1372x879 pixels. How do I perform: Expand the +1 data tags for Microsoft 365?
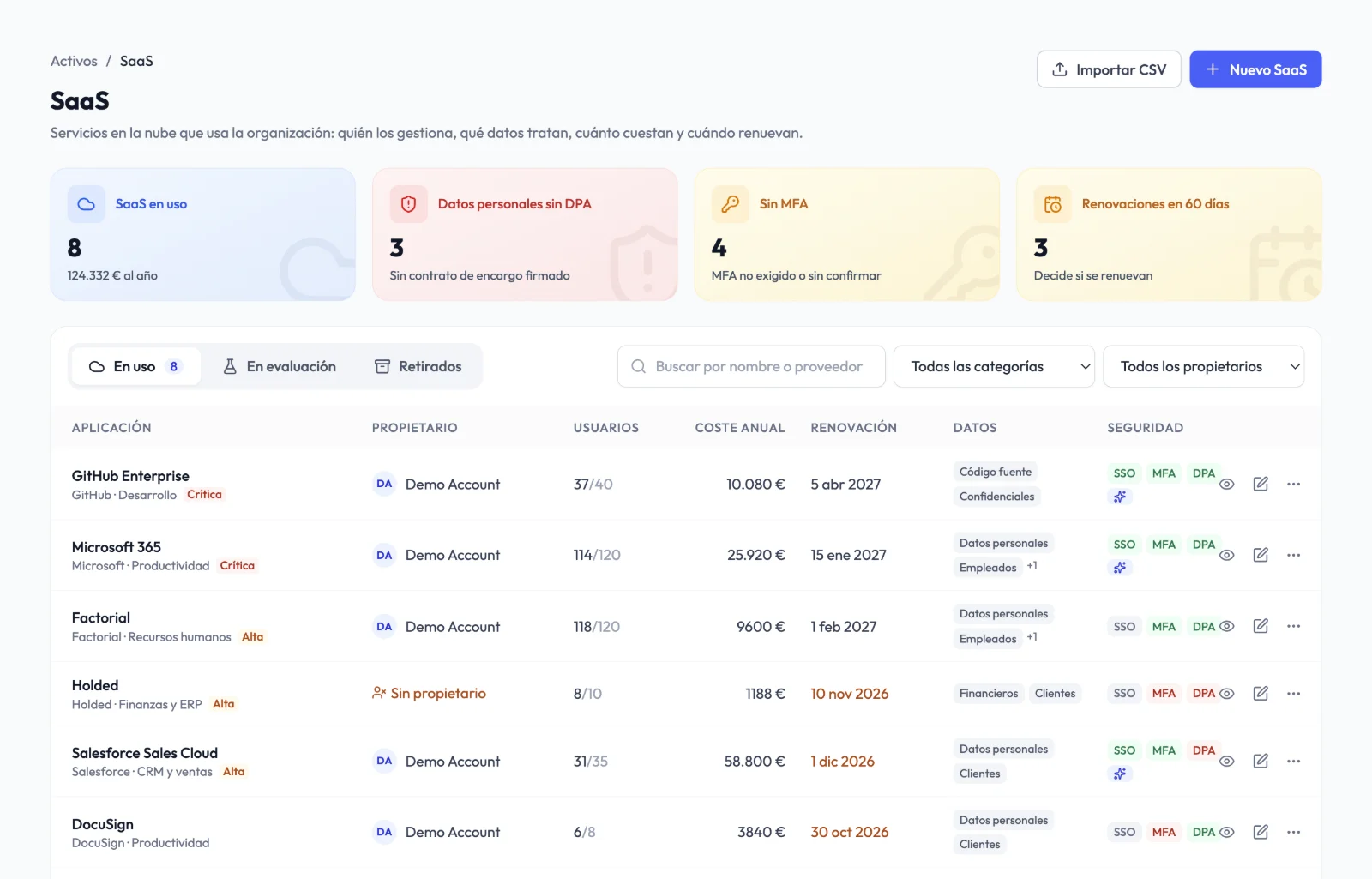tap(1032, 566)
